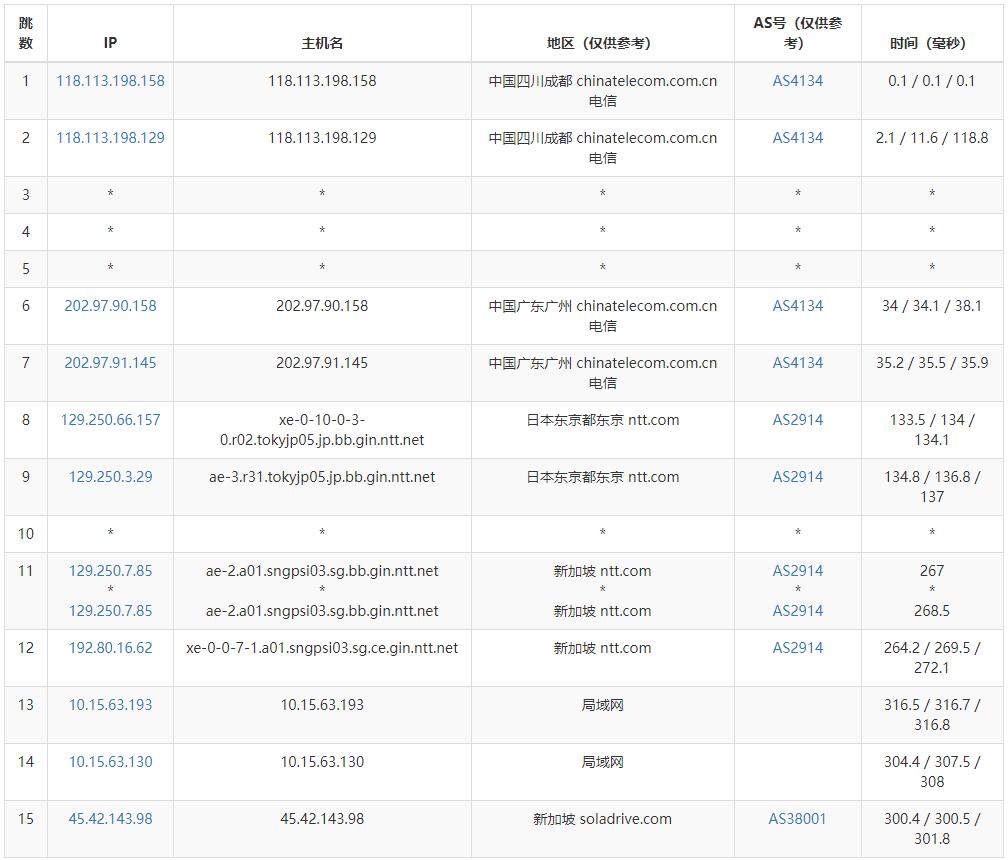
Task: Select hostname xe-0-0-7-1.a01.sngpsi03.sg.ce.gin.ntt.net
Action: pos(322,648)
